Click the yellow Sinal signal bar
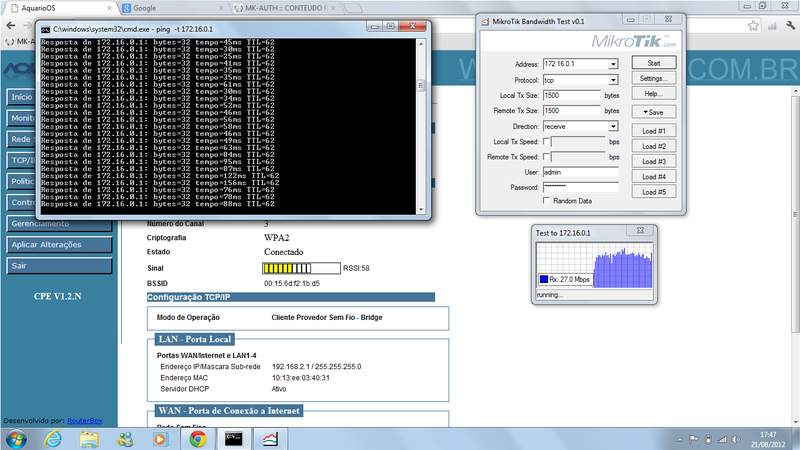 point(301,268)
